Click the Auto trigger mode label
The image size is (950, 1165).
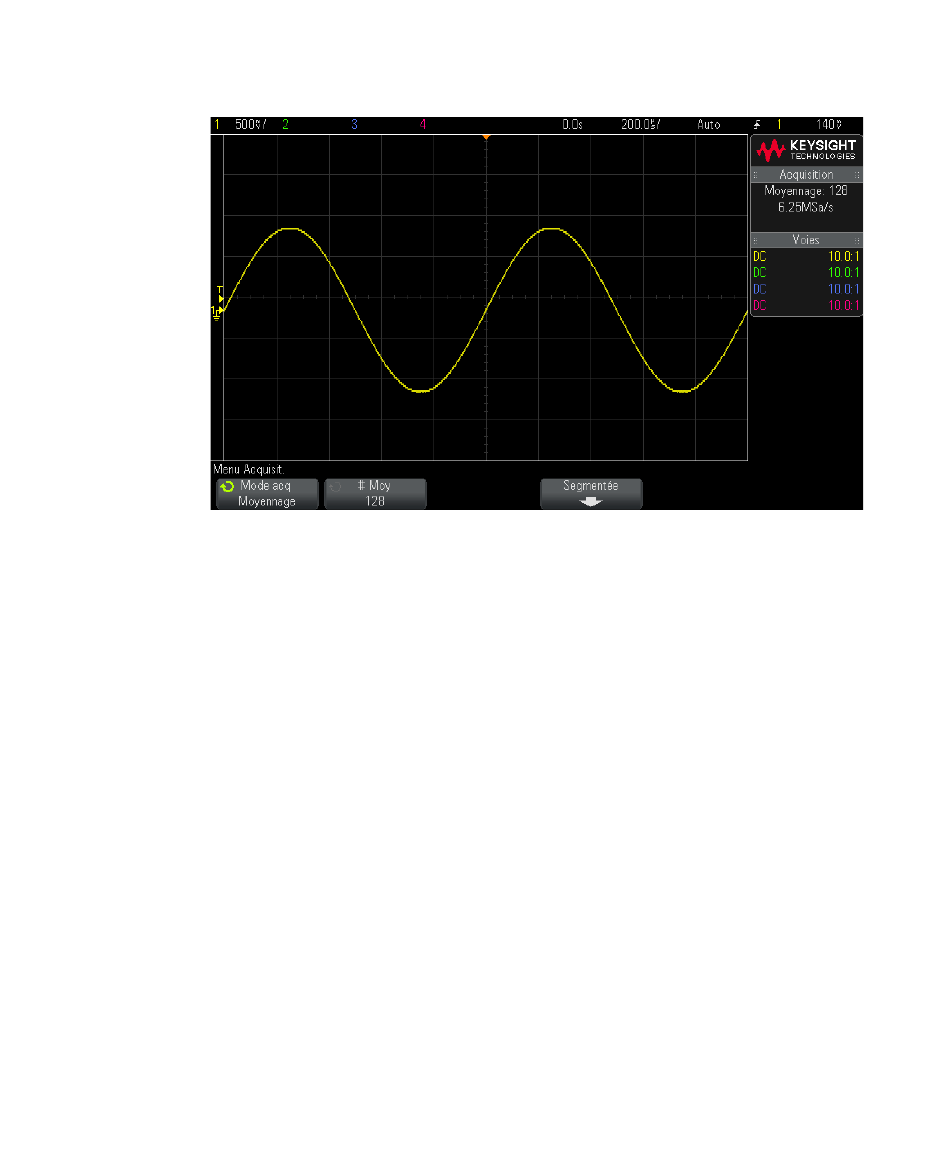pyautogui.click(x=709, y=125)
